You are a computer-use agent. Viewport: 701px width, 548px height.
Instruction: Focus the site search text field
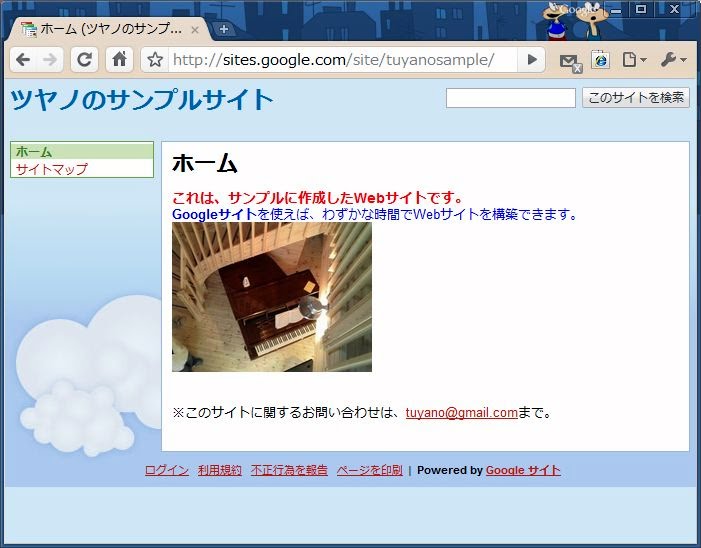pyautogui.click(x=510, y=98)
